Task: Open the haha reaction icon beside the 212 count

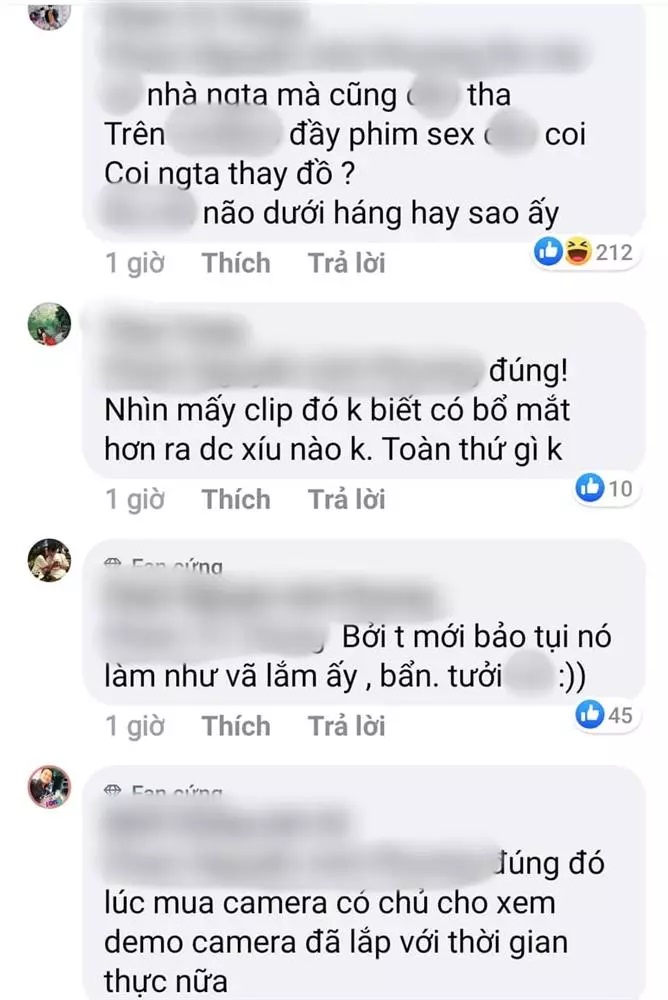Action: pos(578,253)
